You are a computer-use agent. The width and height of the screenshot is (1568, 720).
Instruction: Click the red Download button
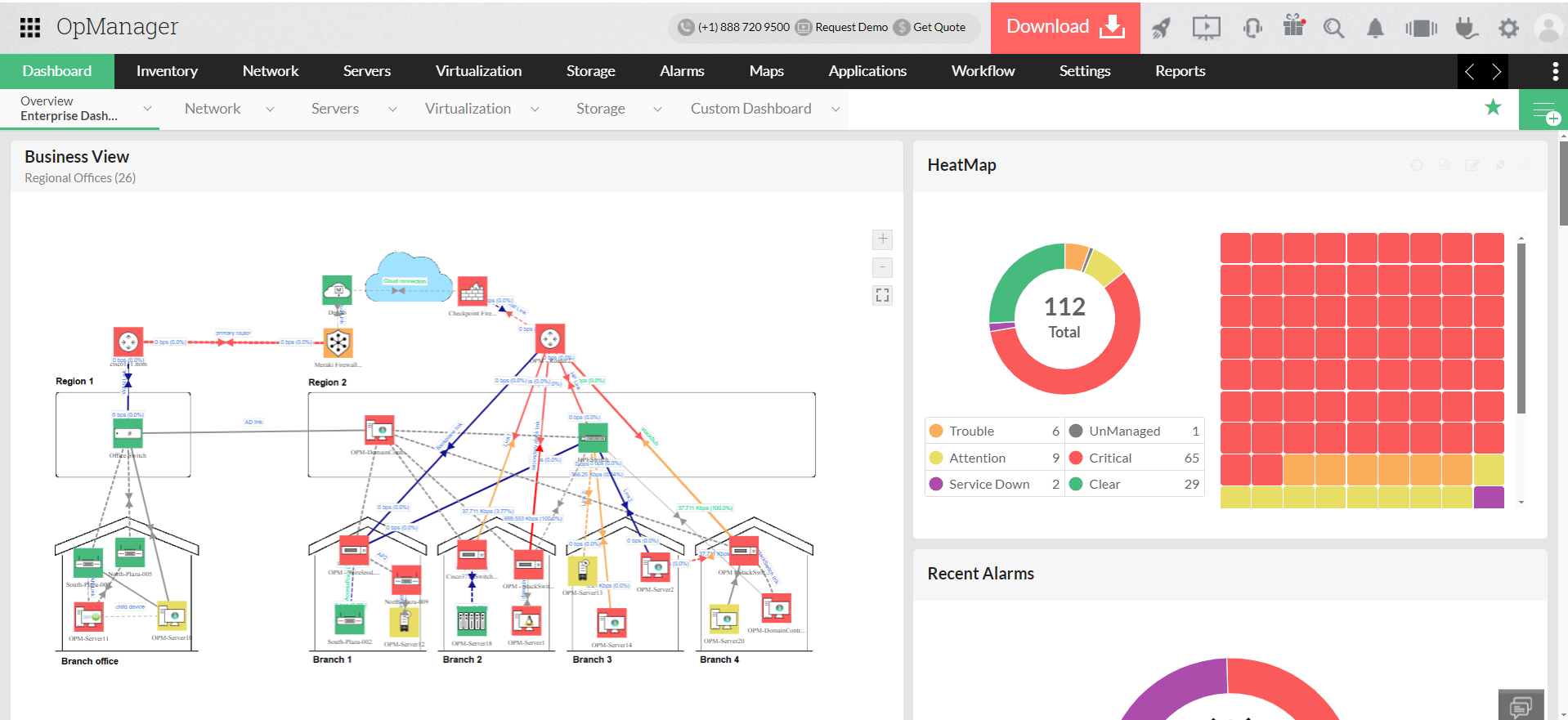click(1064, 27)
